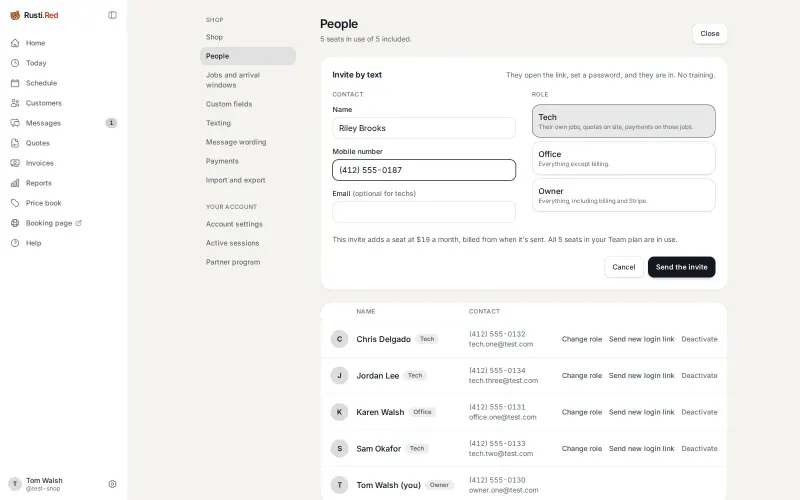This screenshot has height=500, width=800.
Task: Click the Help question mark icon
Action: (x=15, y=243)
